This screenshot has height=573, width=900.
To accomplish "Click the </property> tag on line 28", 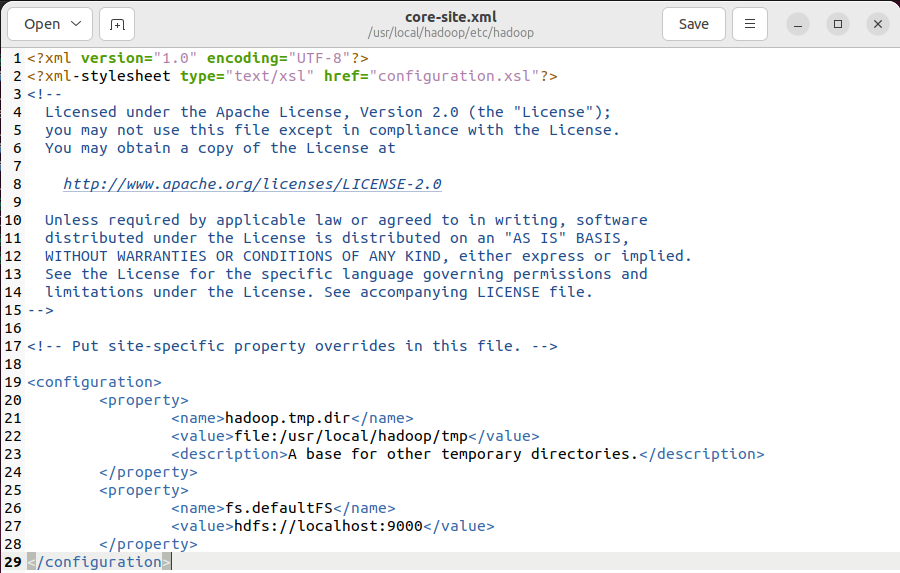I will [x=148, y=544].
